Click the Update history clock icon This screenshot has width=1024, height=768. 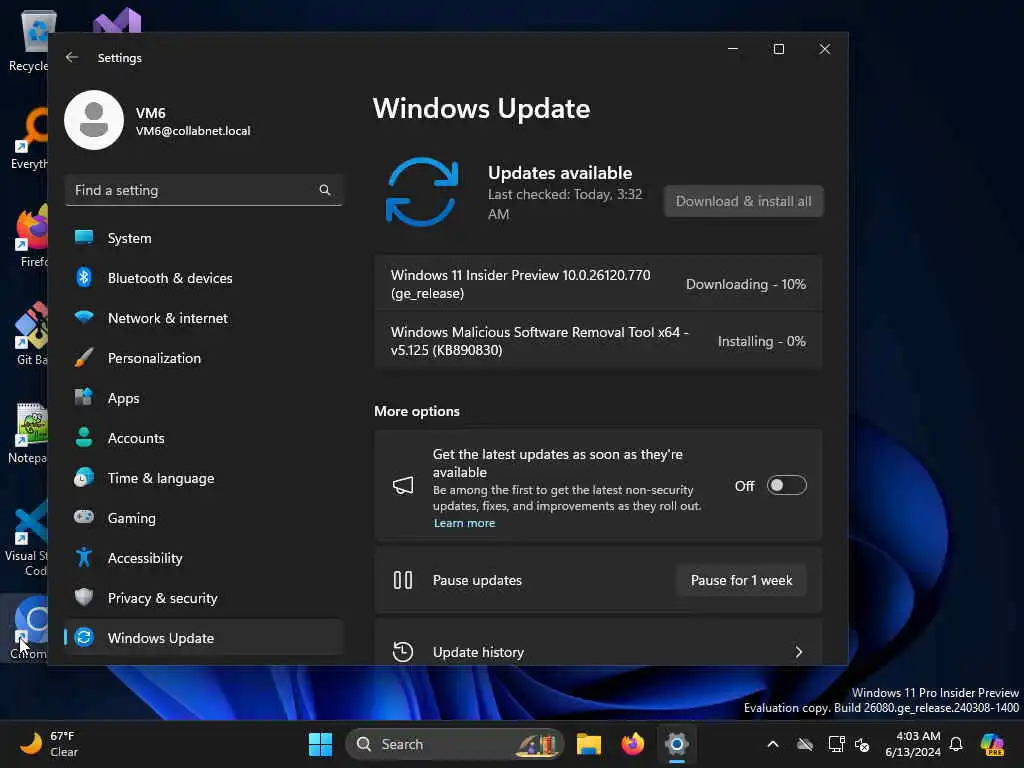[x=403, y=652]
